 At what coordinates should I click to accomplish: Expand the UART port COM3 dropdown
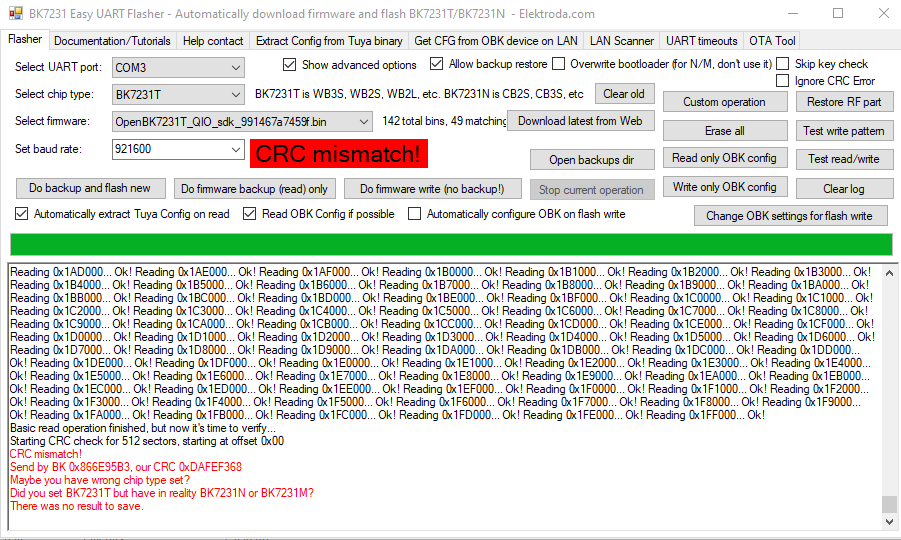(x=236, y=68)
